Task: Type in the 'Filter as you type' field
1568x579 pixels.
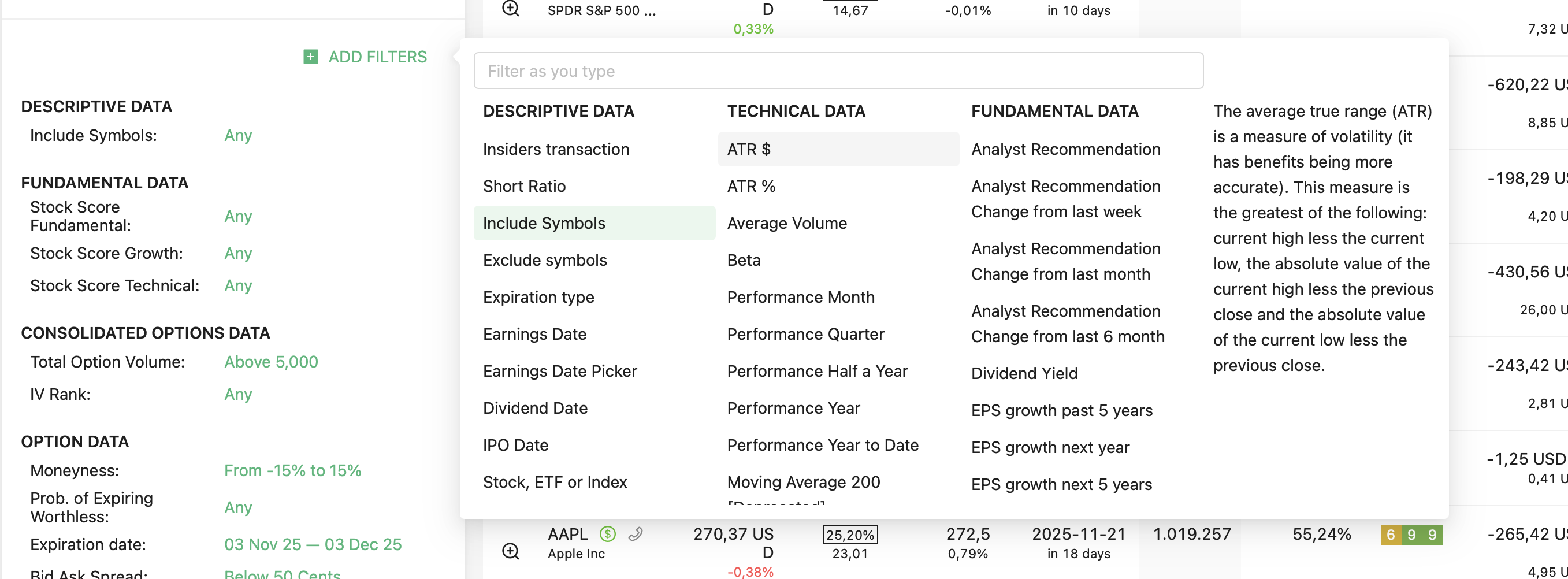Action: point(838,71)
